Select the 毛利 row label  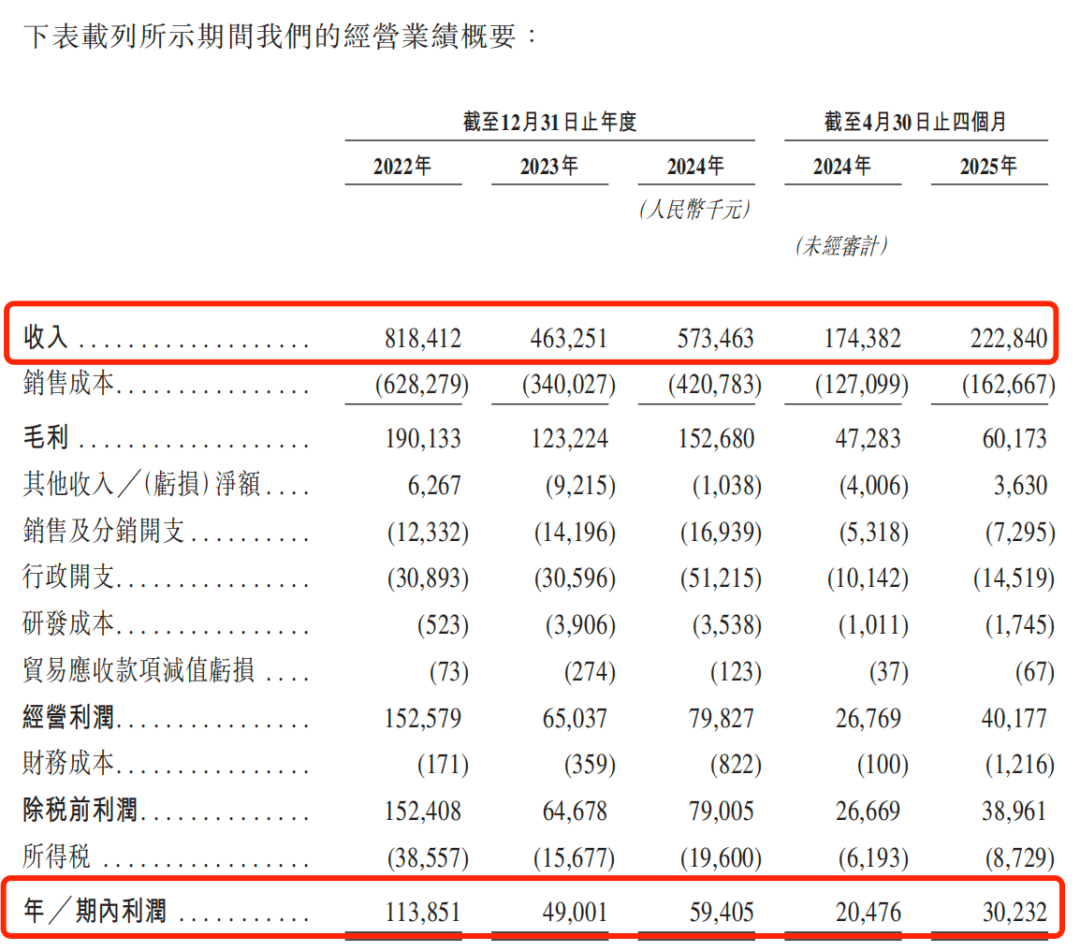click(46, 439)
